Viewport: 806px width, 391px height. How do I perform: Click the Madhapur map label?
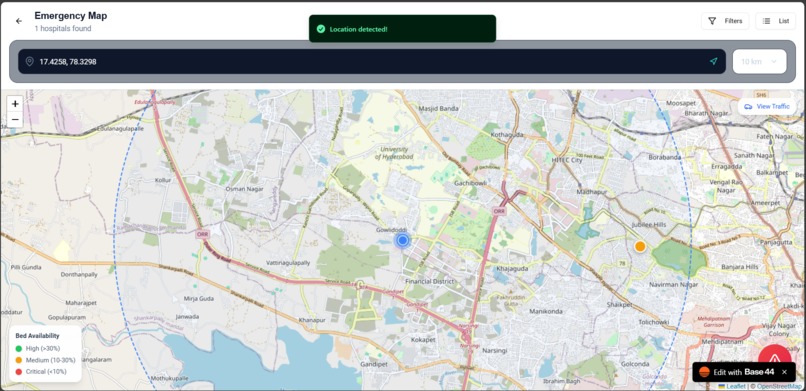tap(592, 192)
